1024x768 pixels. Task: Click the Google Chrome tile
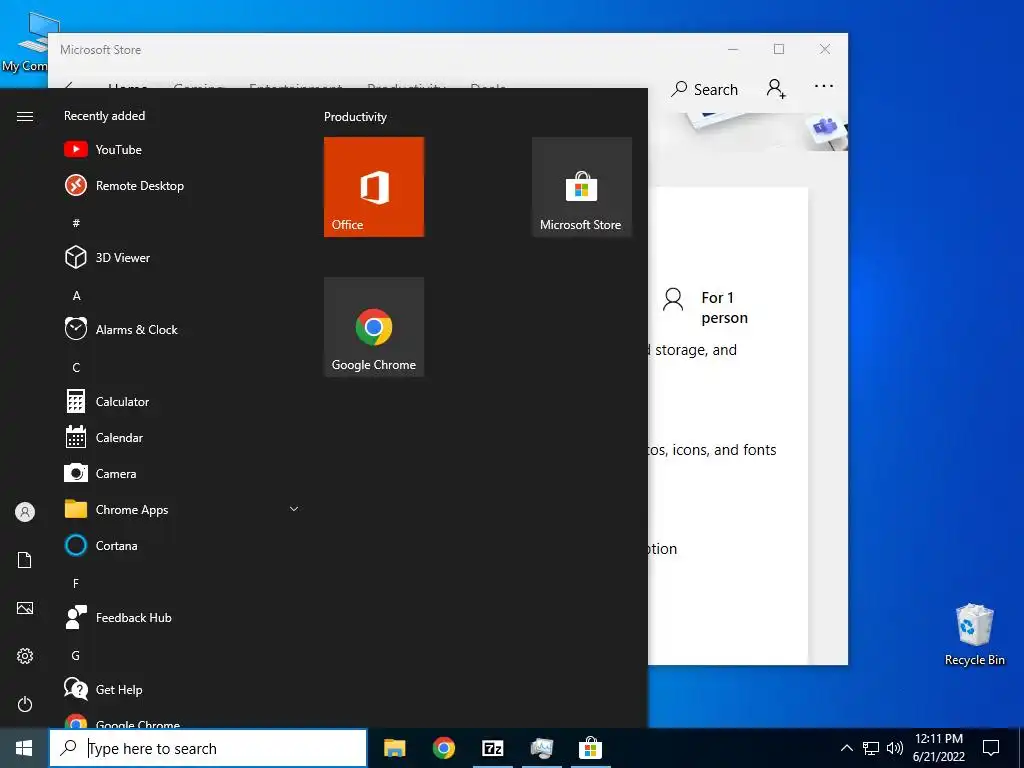click(374, 327)
